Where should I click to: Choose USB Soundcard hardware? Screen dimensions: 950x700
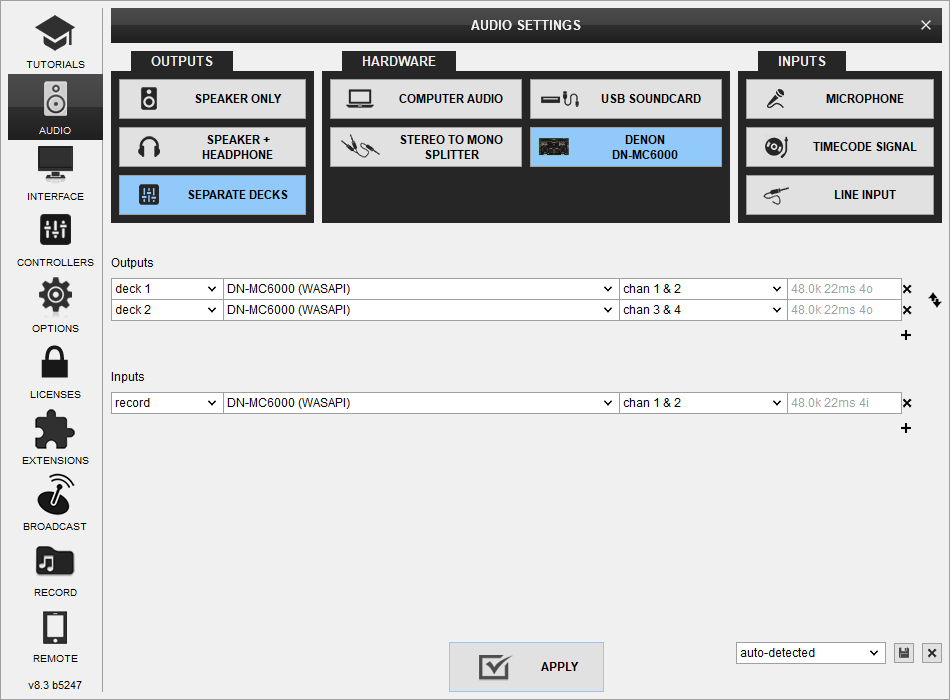coord(625,99)
